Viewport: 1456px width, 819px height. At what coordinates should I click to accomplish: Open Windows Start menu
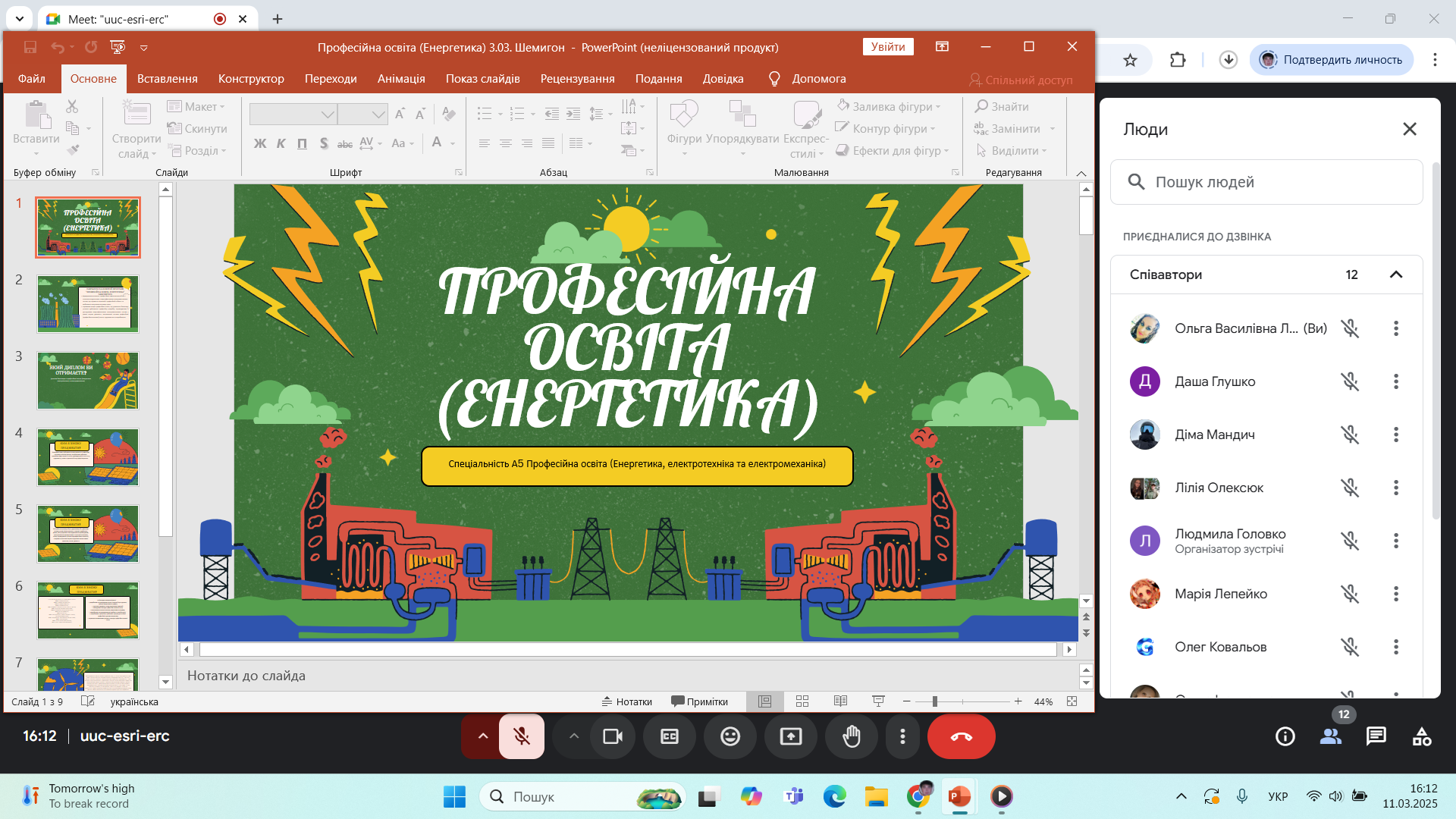[454, 796]
